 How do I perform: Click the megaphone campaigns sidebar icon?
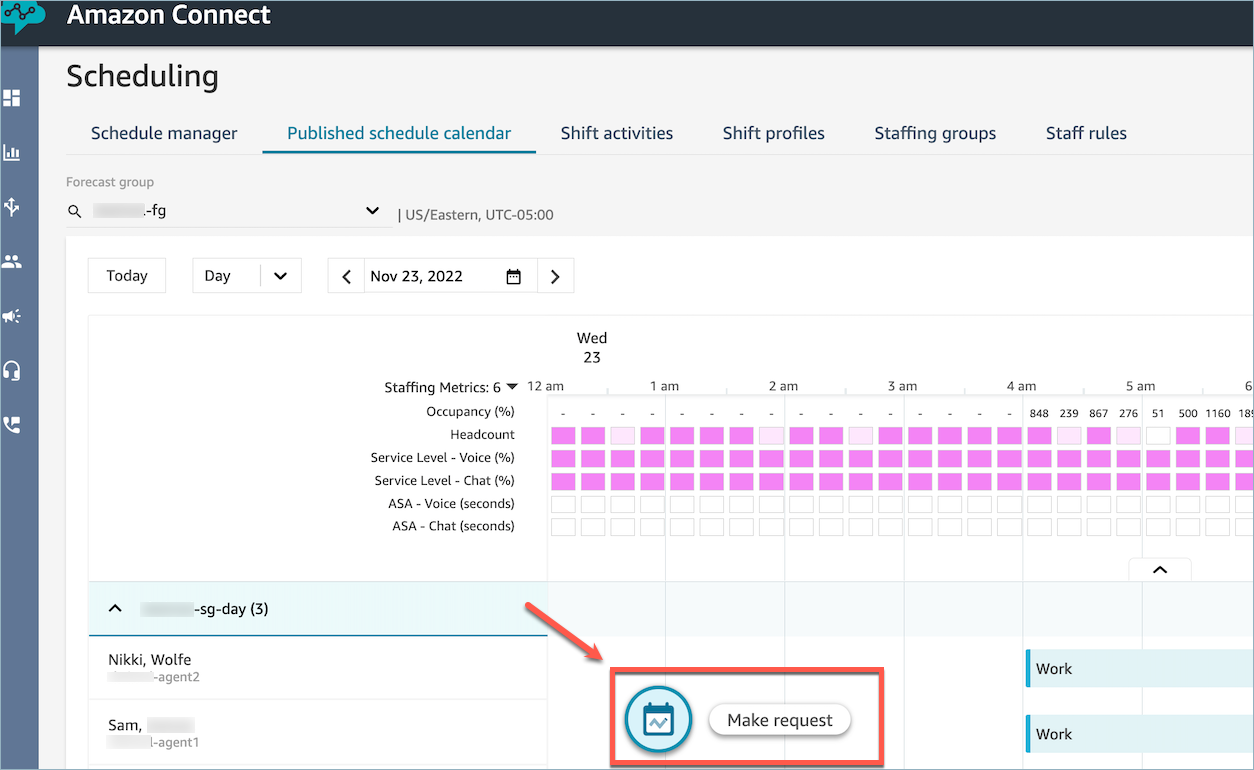tap(12, 316)
